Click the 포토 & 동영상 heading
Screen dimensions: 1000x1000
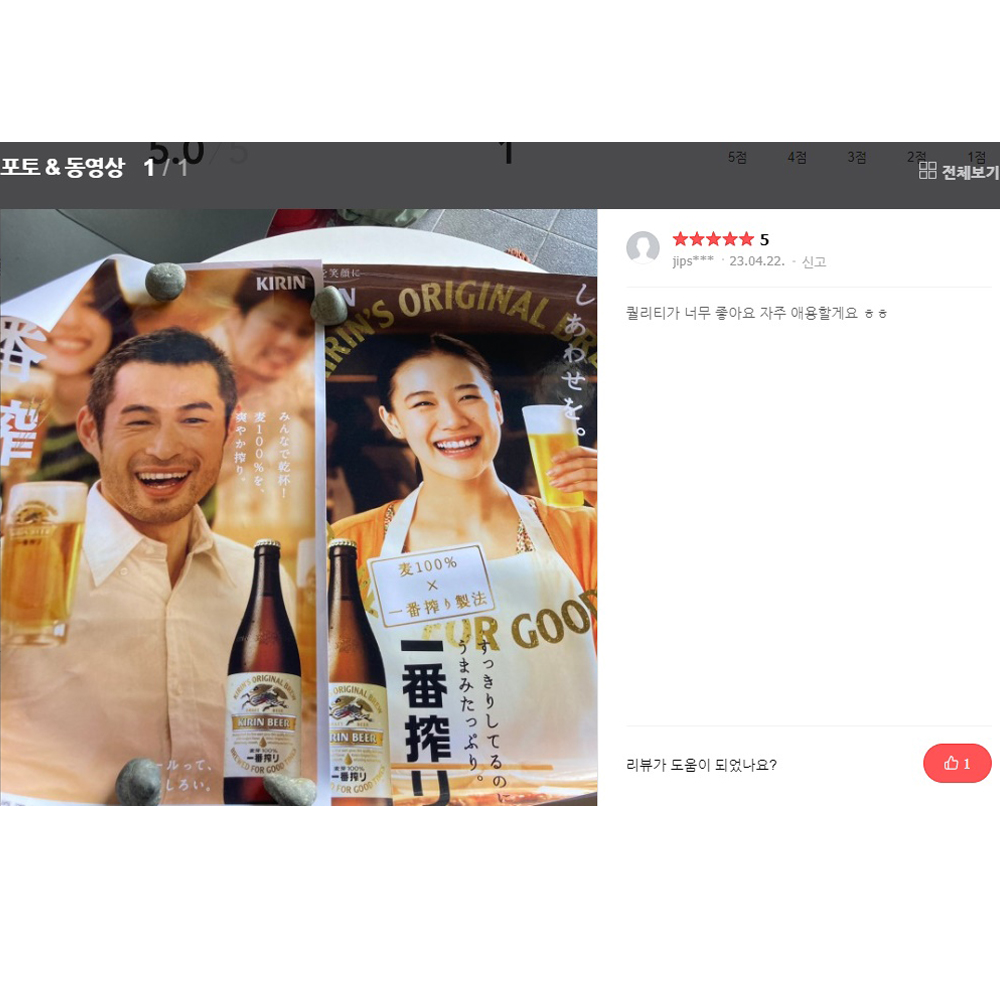click(62, 167)
